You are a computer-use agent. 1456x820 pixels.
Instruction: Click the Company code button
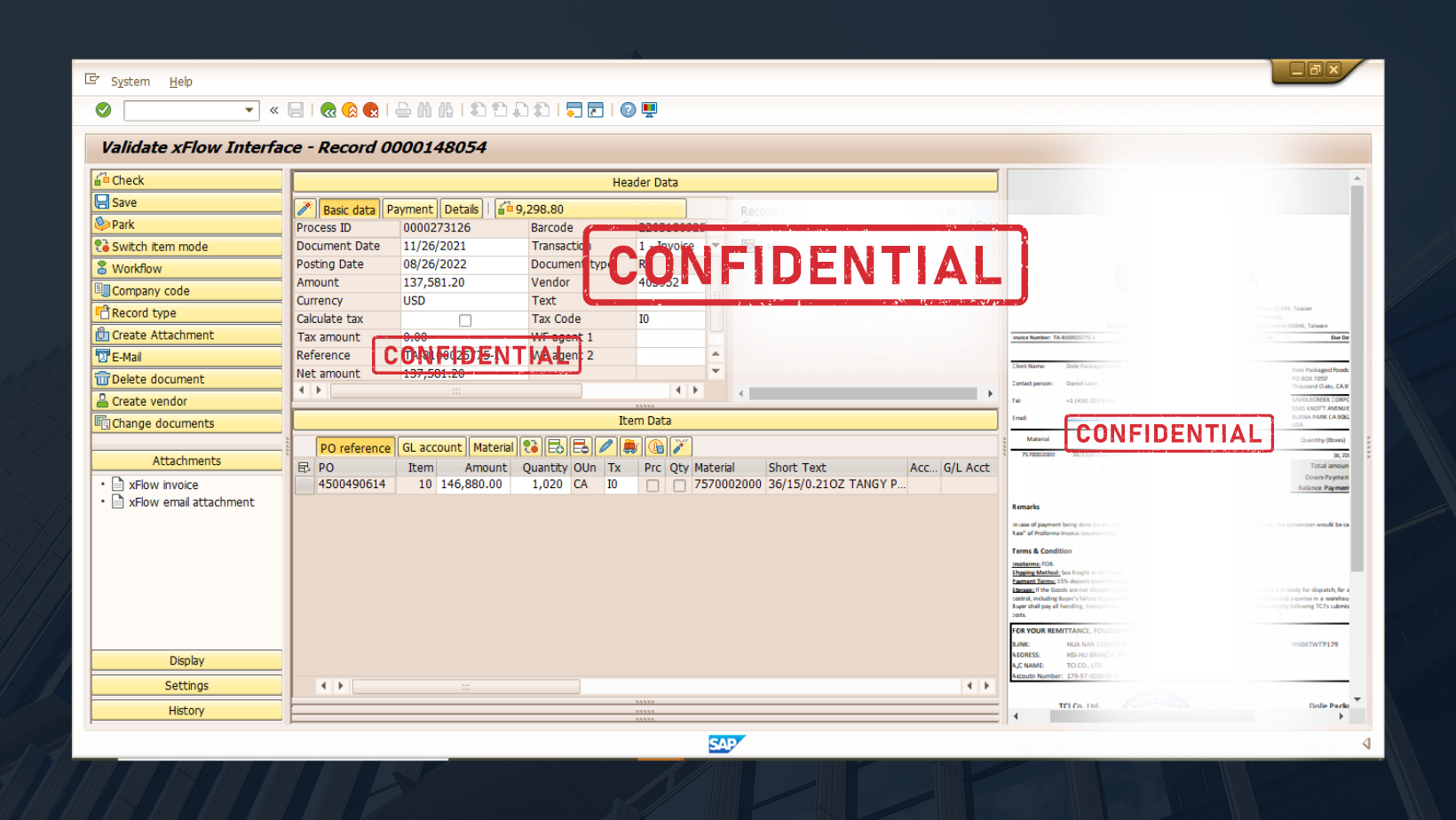pos(186,291)
